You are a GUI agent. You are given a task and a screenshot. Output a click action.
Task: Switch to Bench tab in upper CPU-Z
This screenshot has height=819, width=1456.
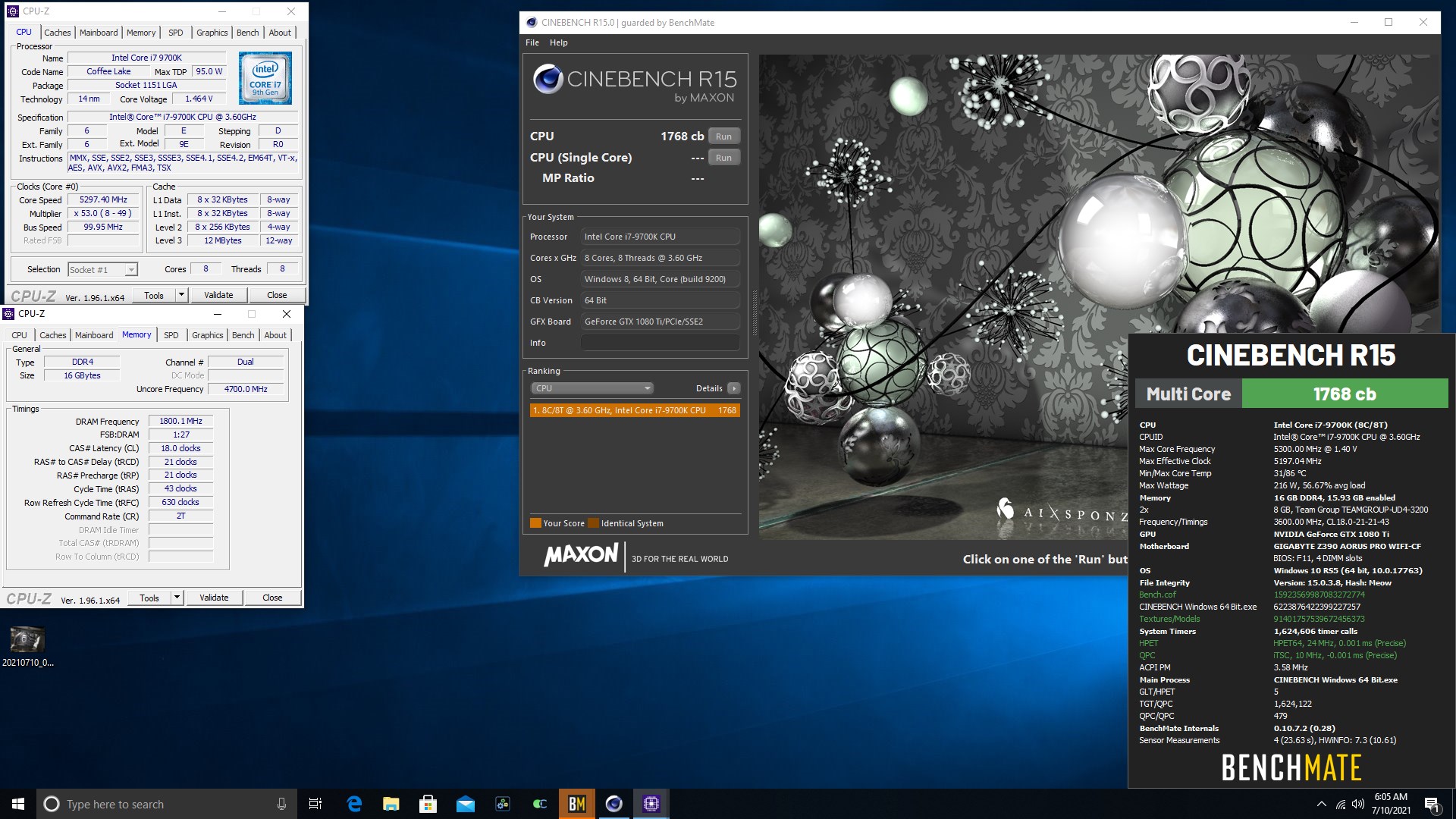tap(248, 33)
